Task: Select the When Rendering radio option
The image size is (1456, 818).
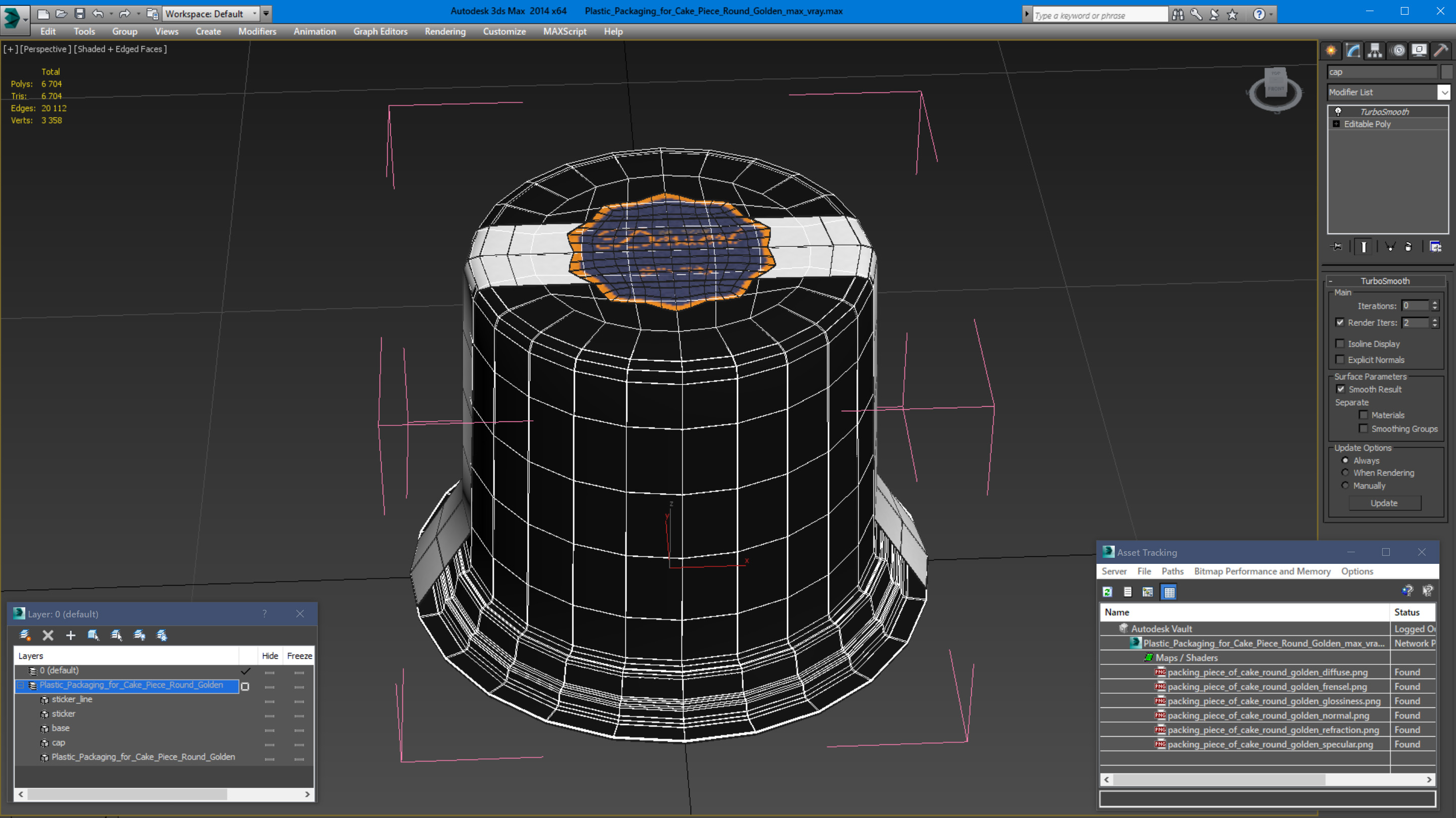Action: (1345, 472)
